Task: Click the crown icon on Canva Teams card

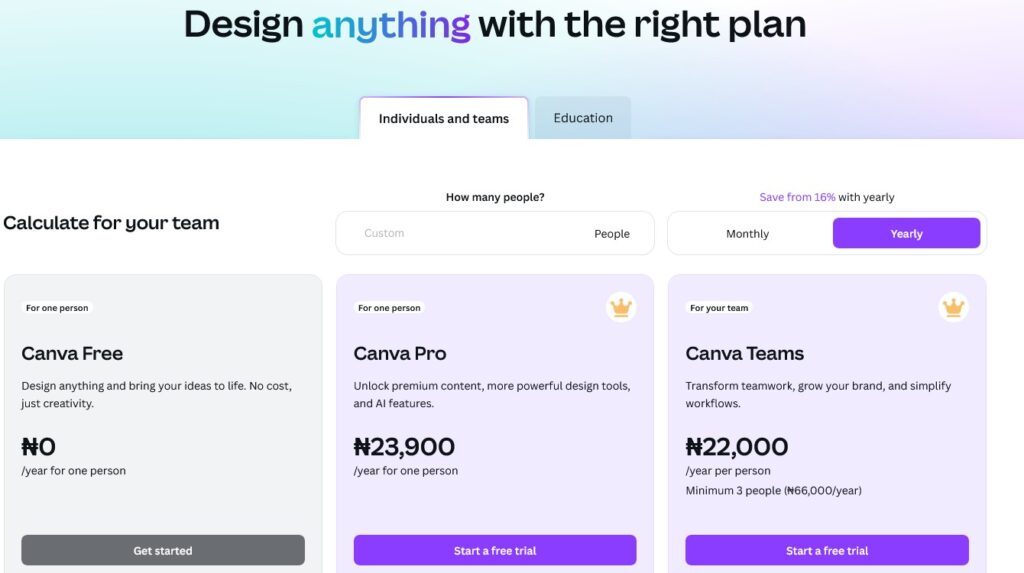Action: (953, 307)
